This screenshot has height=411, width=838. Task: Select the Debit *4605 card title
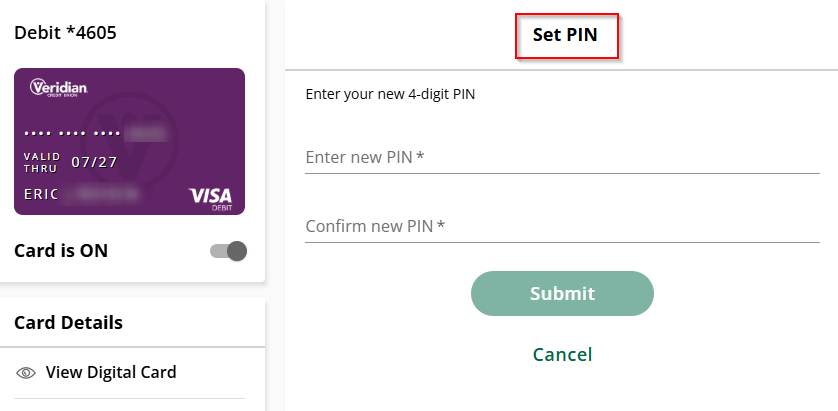65,33
